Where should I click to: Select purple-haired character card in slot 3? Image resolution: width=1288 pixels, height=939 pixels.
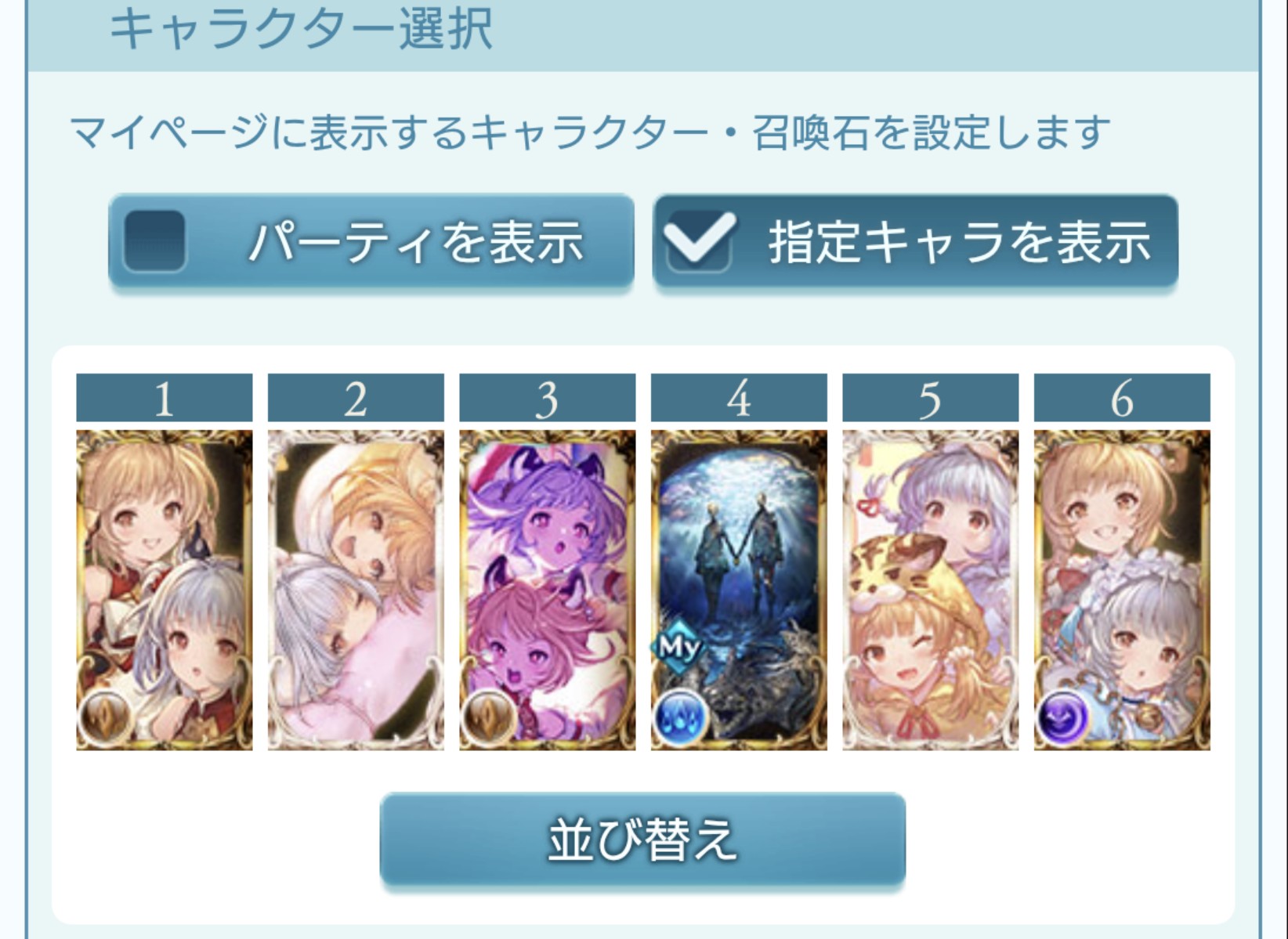(548, 590)
